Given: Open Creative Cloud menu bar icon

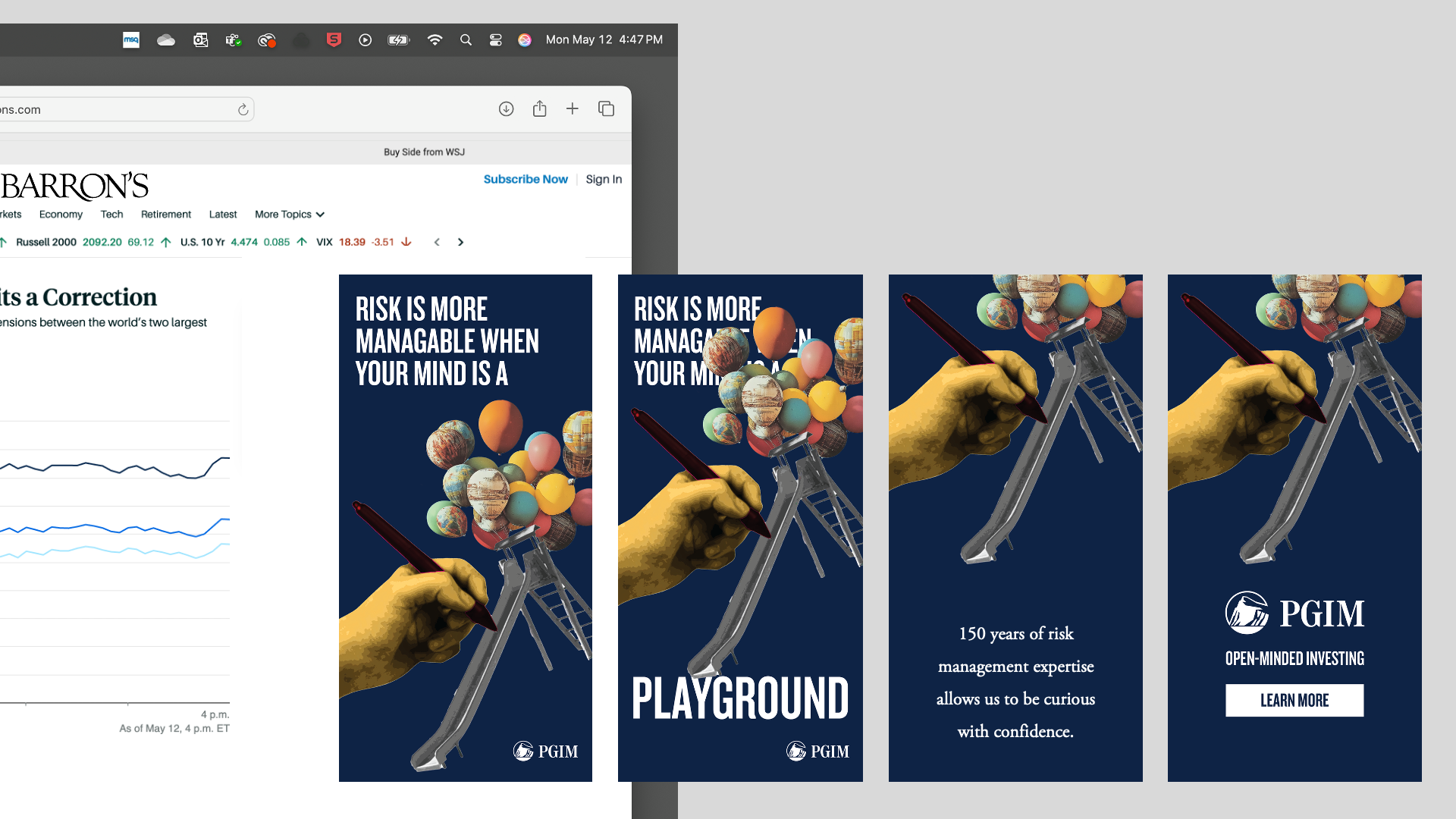Looking at the screenshot, I should (266, 40).
